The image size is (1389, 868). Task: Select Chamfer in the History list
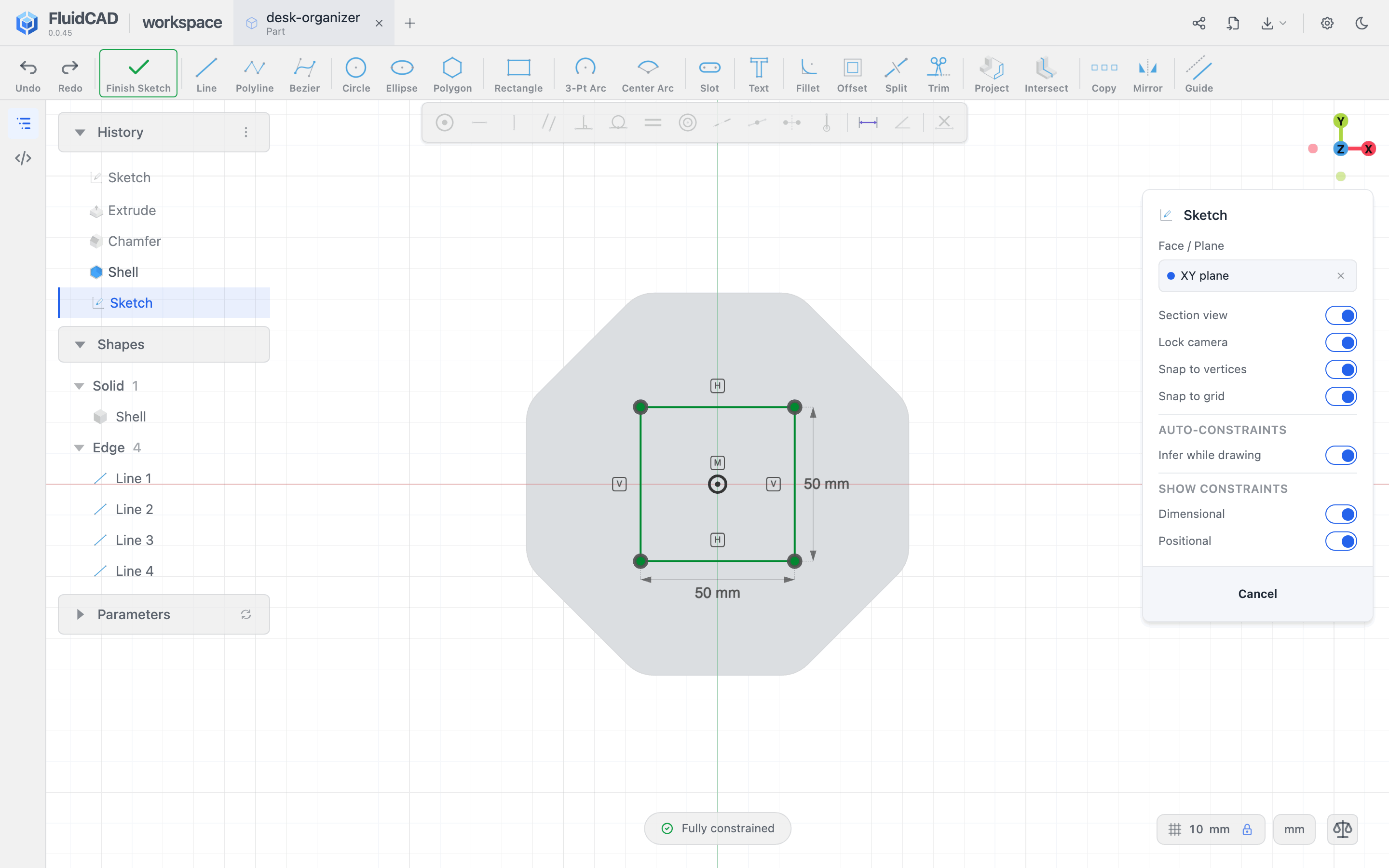(134, 241)
